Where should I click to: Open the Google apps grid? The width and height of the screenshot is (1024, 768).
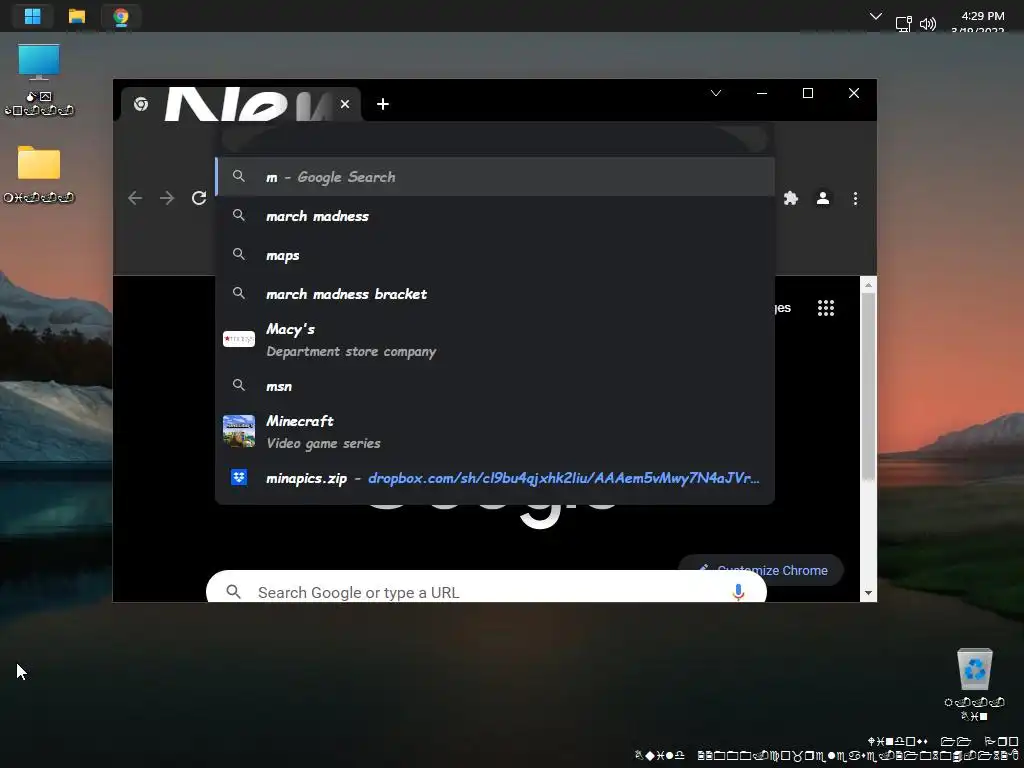click(x=826, y=308)
